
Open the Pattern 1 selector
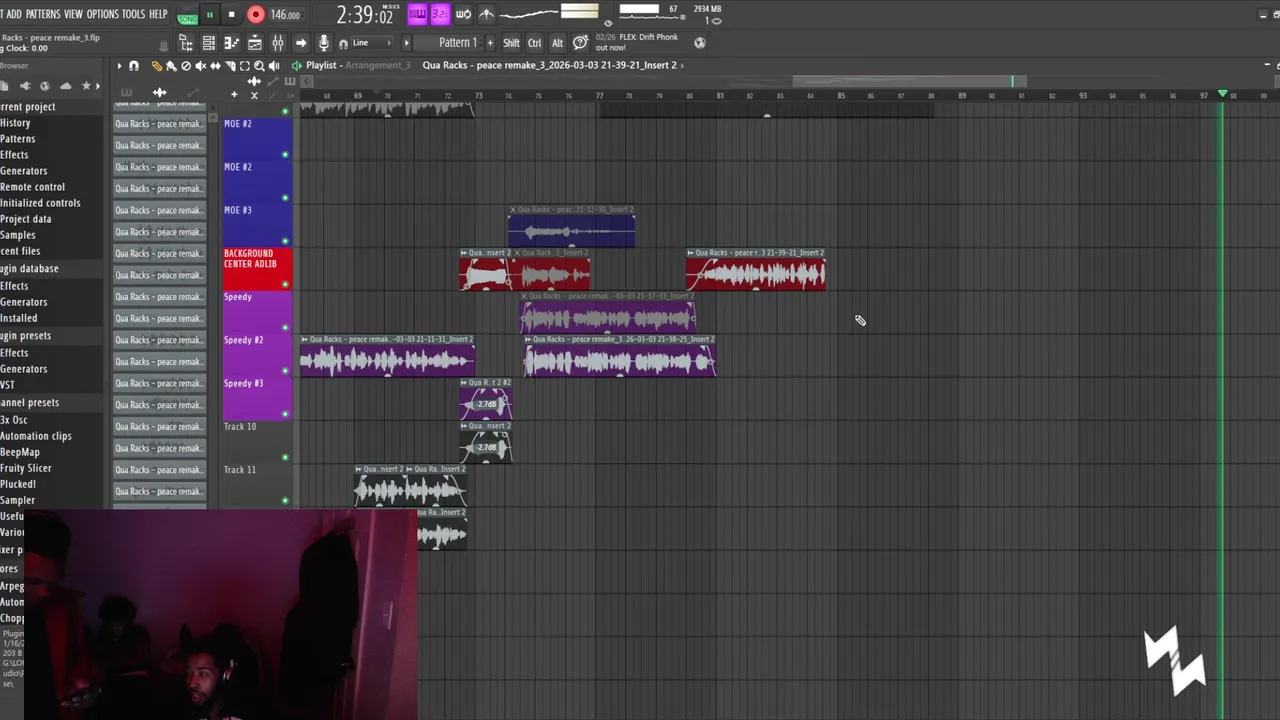pyautogui.click(x=456, y=43)
